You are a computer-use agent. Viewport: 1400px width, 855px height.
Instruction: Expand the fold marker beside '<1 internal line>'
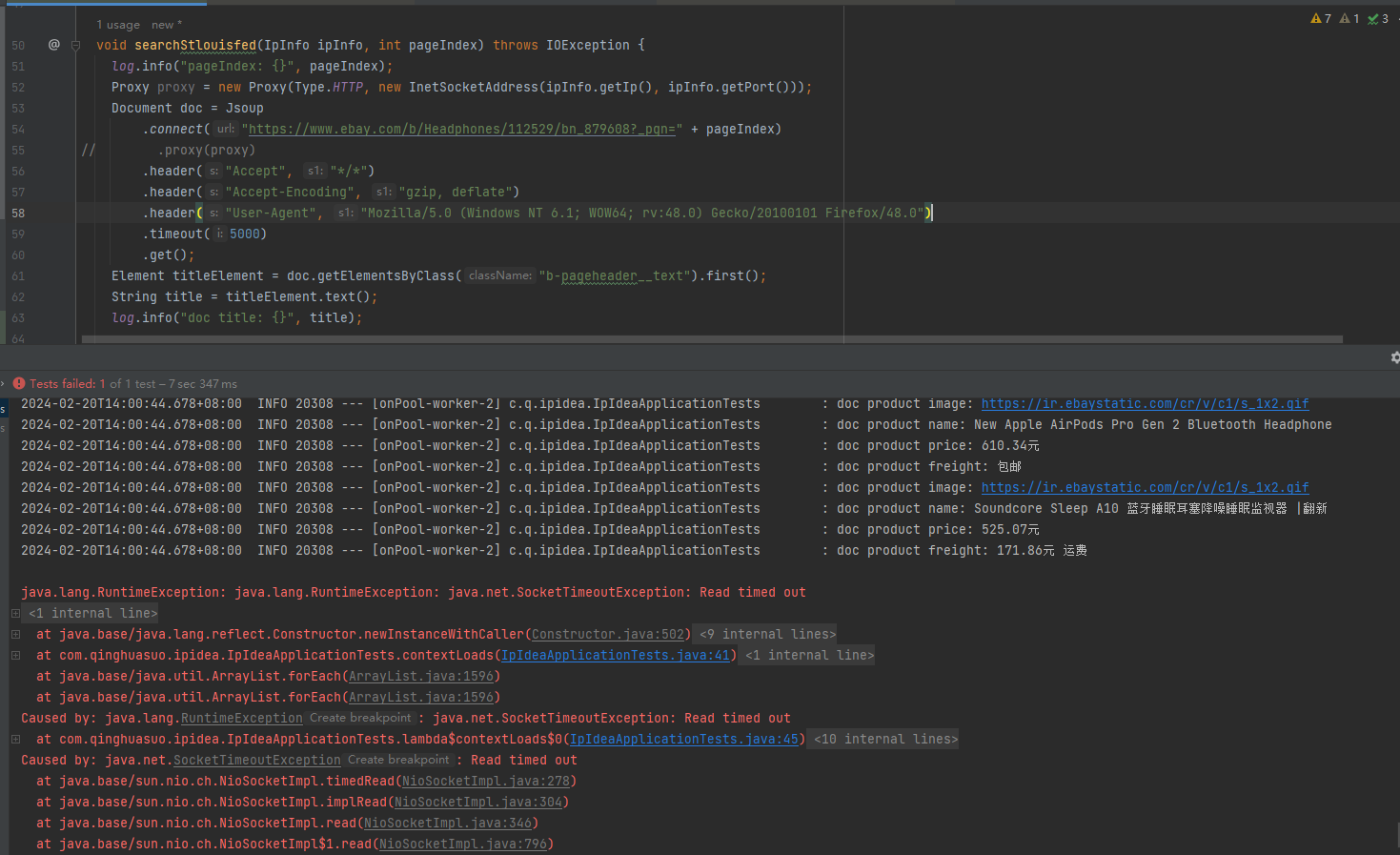click(15, 613)
